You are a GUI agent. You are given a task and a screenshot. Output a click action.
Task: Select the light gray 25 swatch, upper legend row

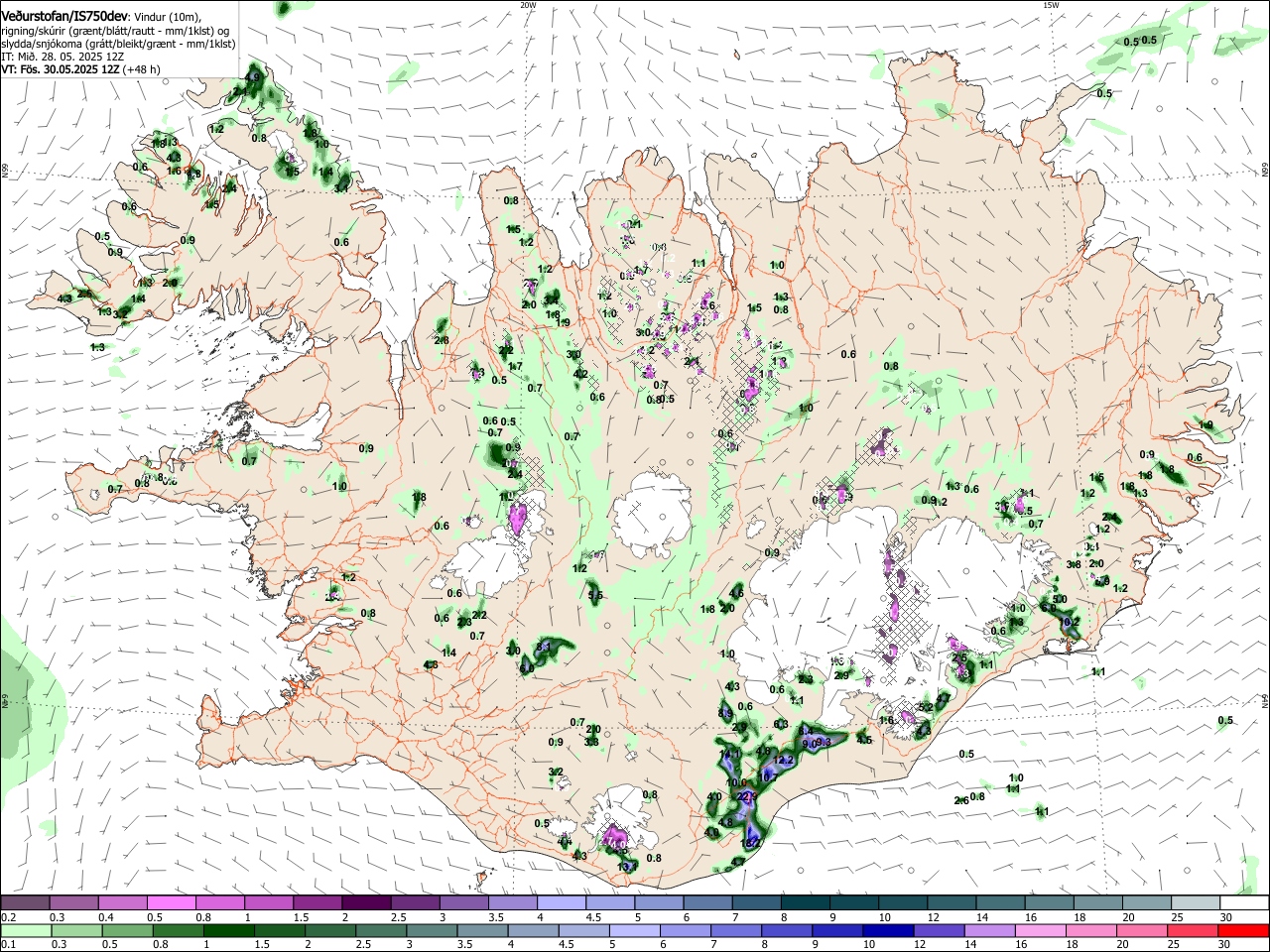[1196, 903]
